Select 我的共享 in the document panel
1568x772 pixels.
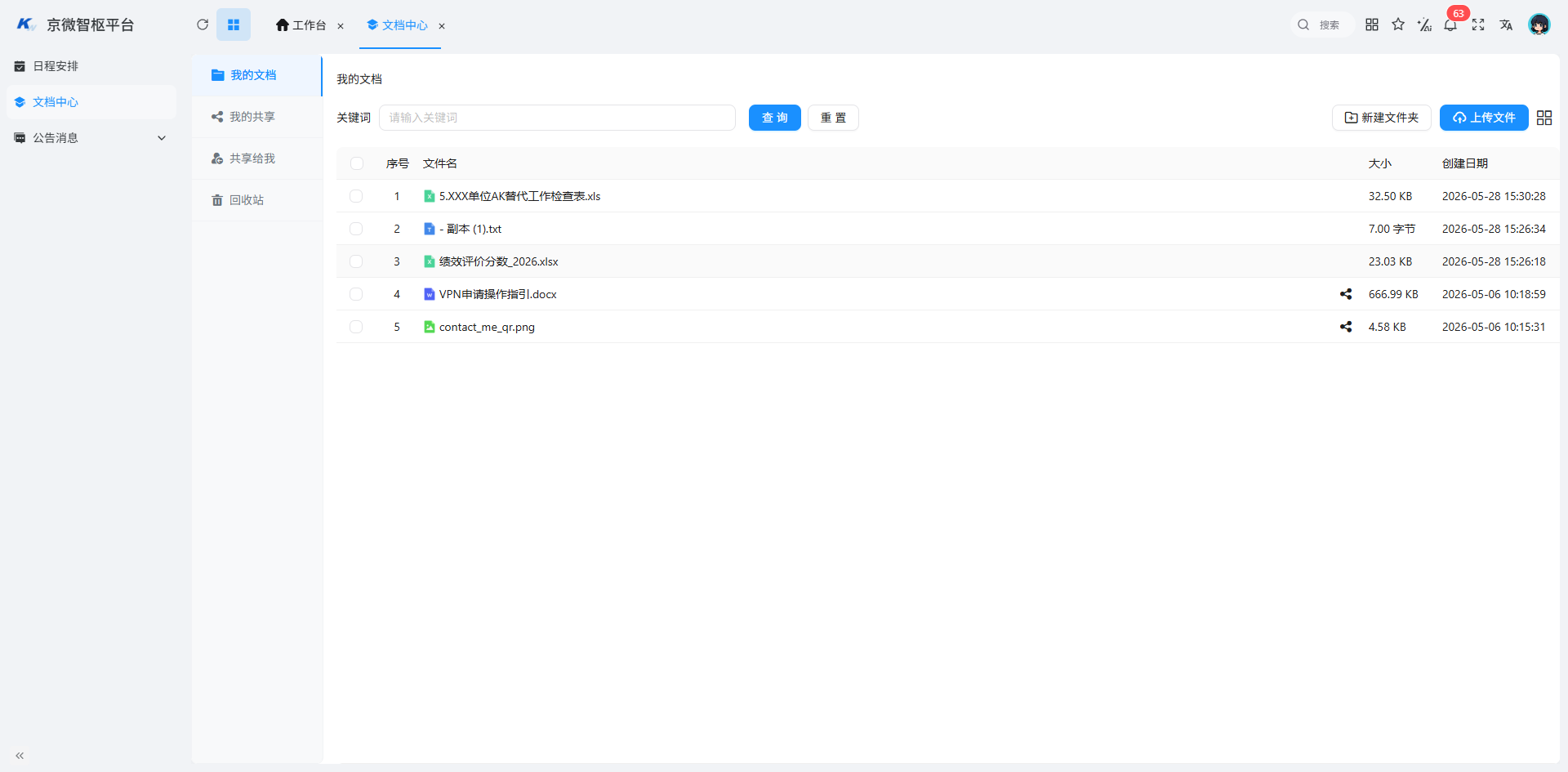[x=257, y=117]
